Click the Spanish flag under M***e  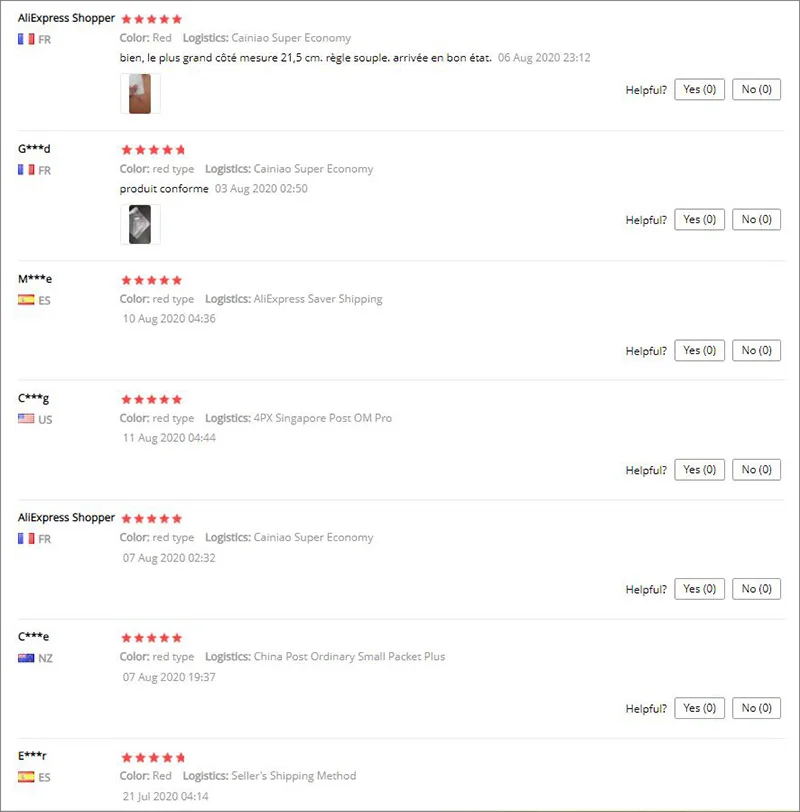coord(26,300)
